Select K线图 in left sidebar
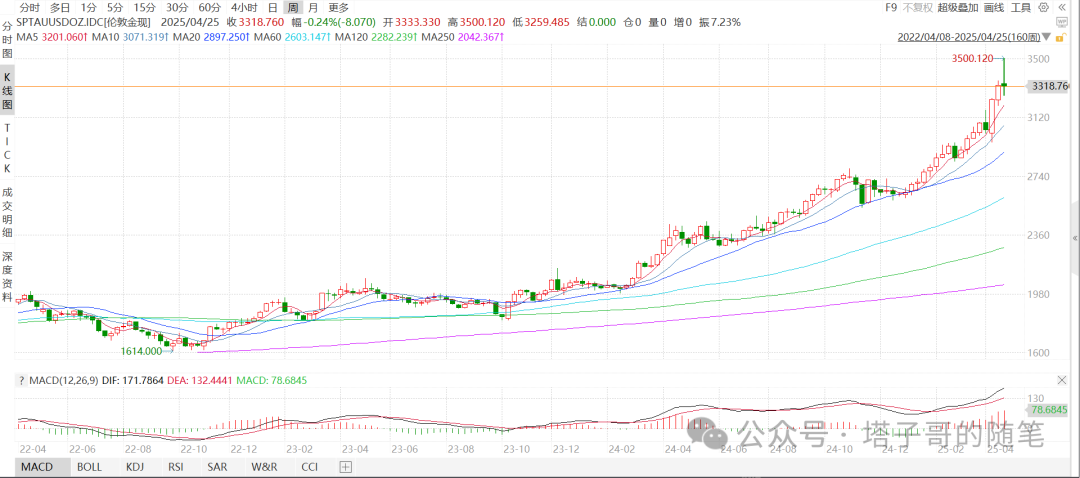The image size is (1080, 478). 8,92
